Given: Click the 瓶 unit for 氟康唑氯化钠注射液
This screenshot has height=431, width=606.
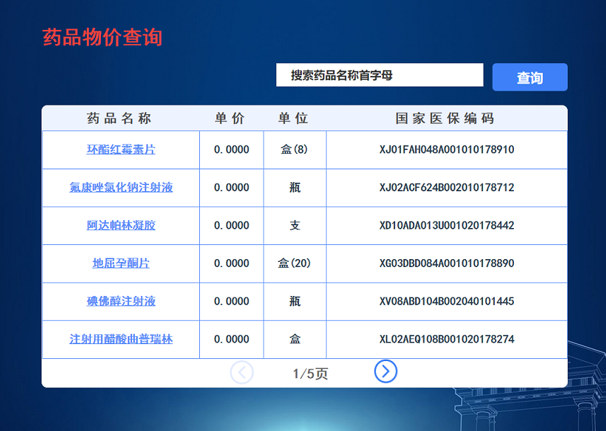Looking at the screenshot, I should point(295,187).
